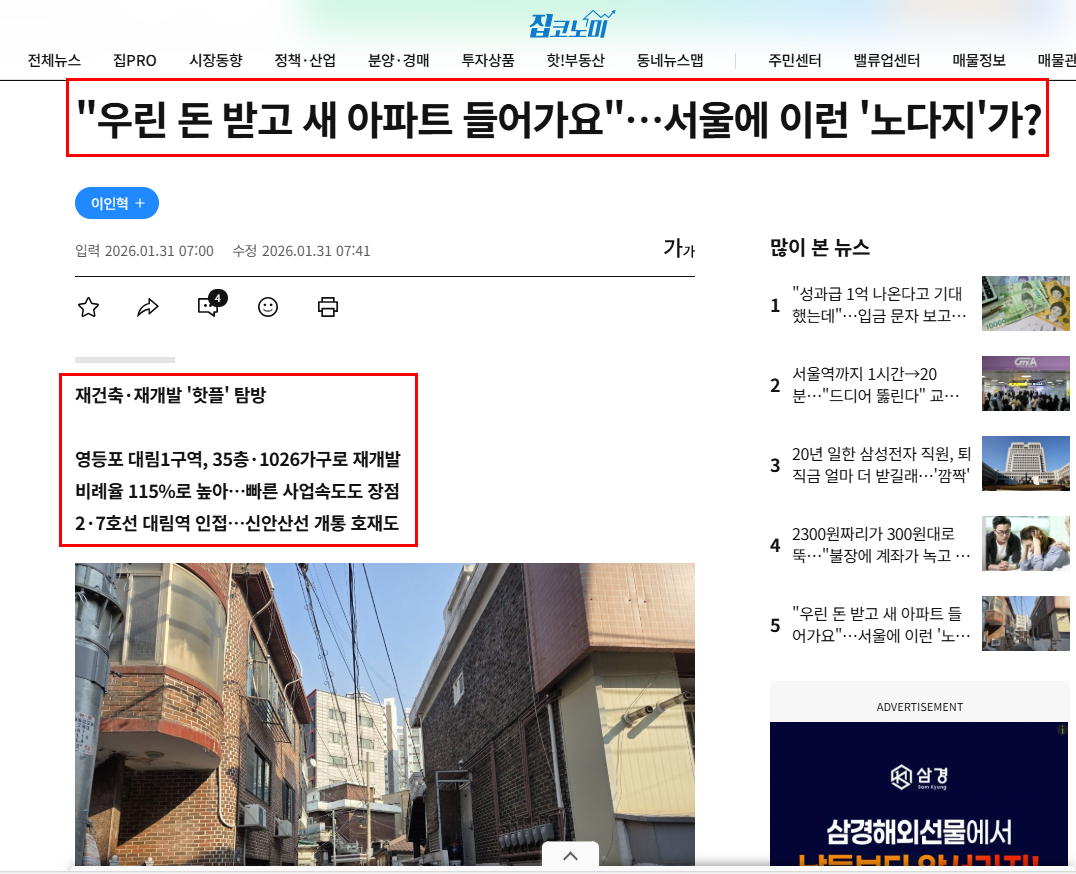Image resolution: width=1076 pixels, height=874 pixels.
Task: Bookmark article with star icon
Action: coord(89,307)
